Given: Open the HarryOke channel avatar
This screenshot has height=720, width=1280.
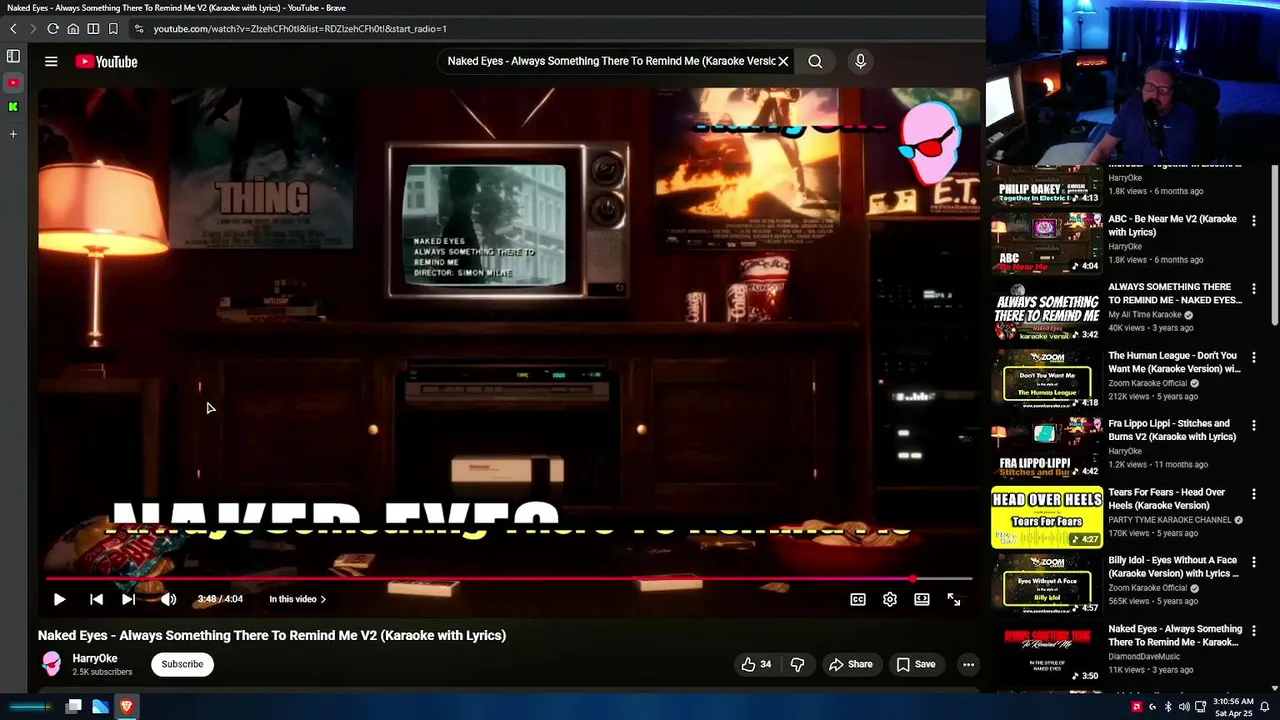Looking at the screenshot, I should pos(51,664).
